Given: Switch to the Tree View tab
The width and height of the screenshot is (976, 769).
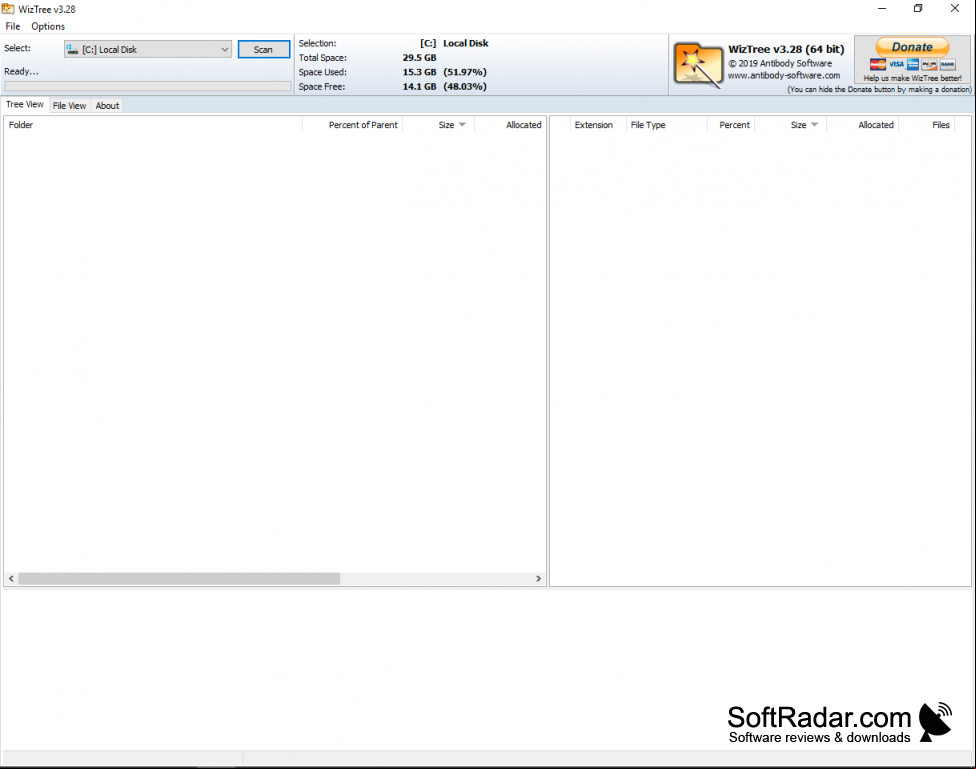Looking at the screenshot, I should pos(25,105).
